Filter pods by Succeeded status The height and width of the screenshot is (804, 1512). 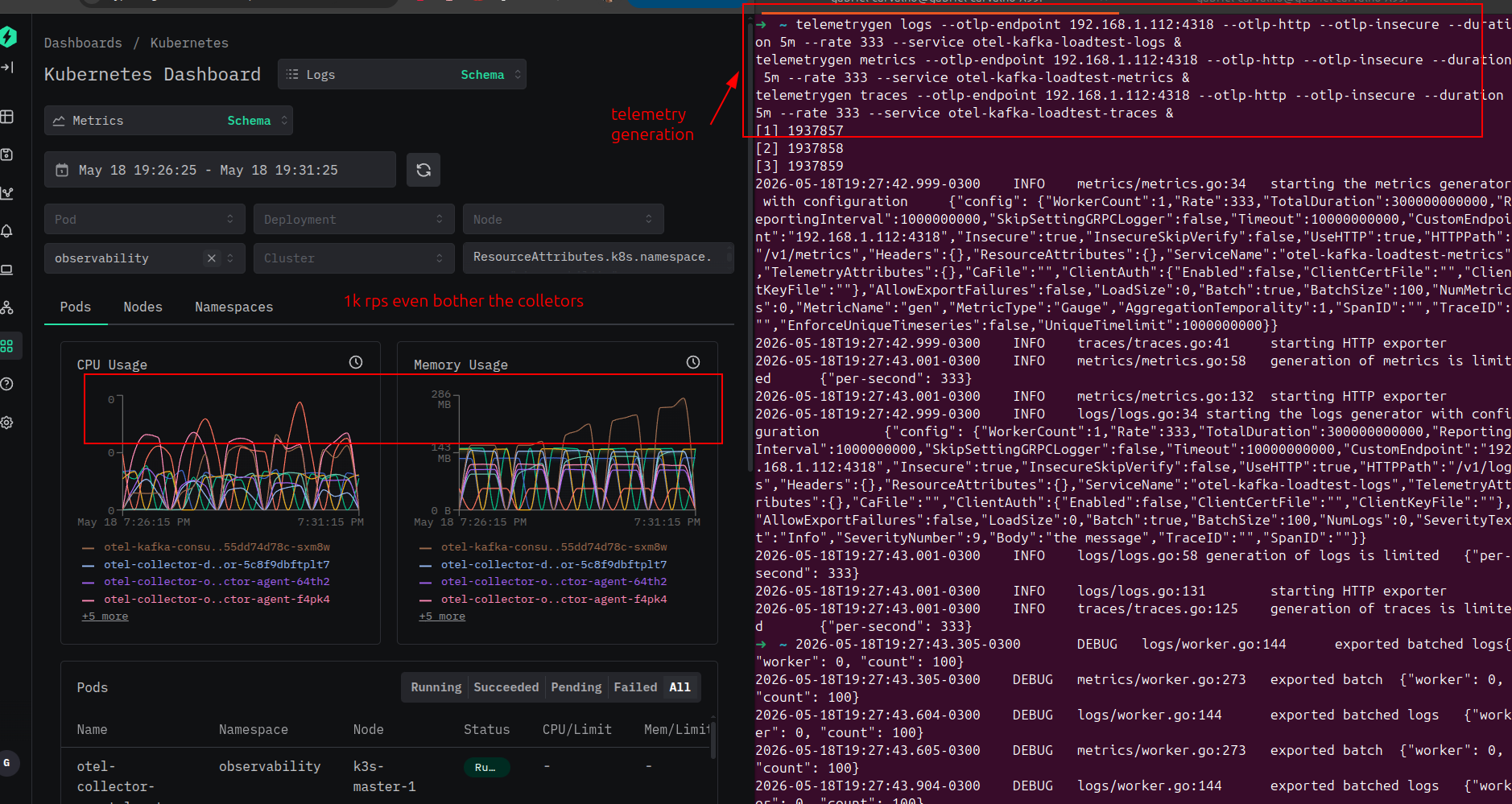click(x=506, y=687)
